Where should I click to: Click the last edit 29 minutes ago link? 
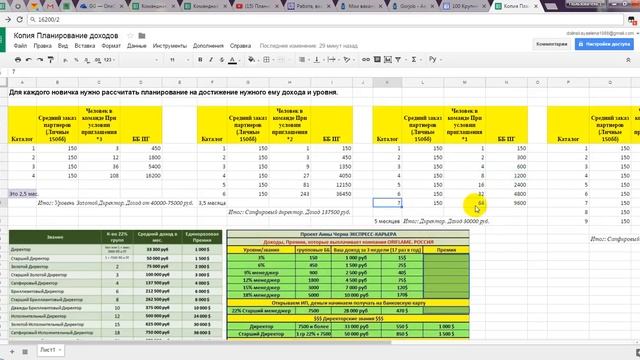click(x=309, y=46)
